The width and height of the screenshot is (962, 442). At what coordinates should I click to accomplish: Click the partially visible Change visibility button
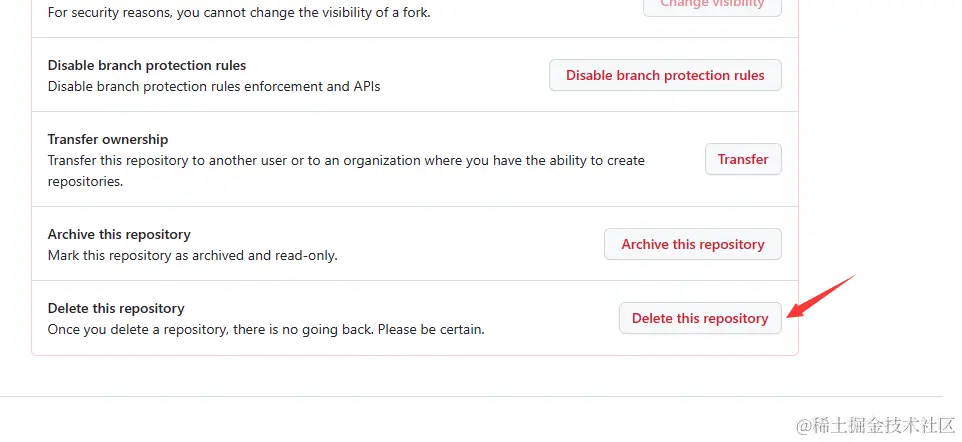click(712, 6)
